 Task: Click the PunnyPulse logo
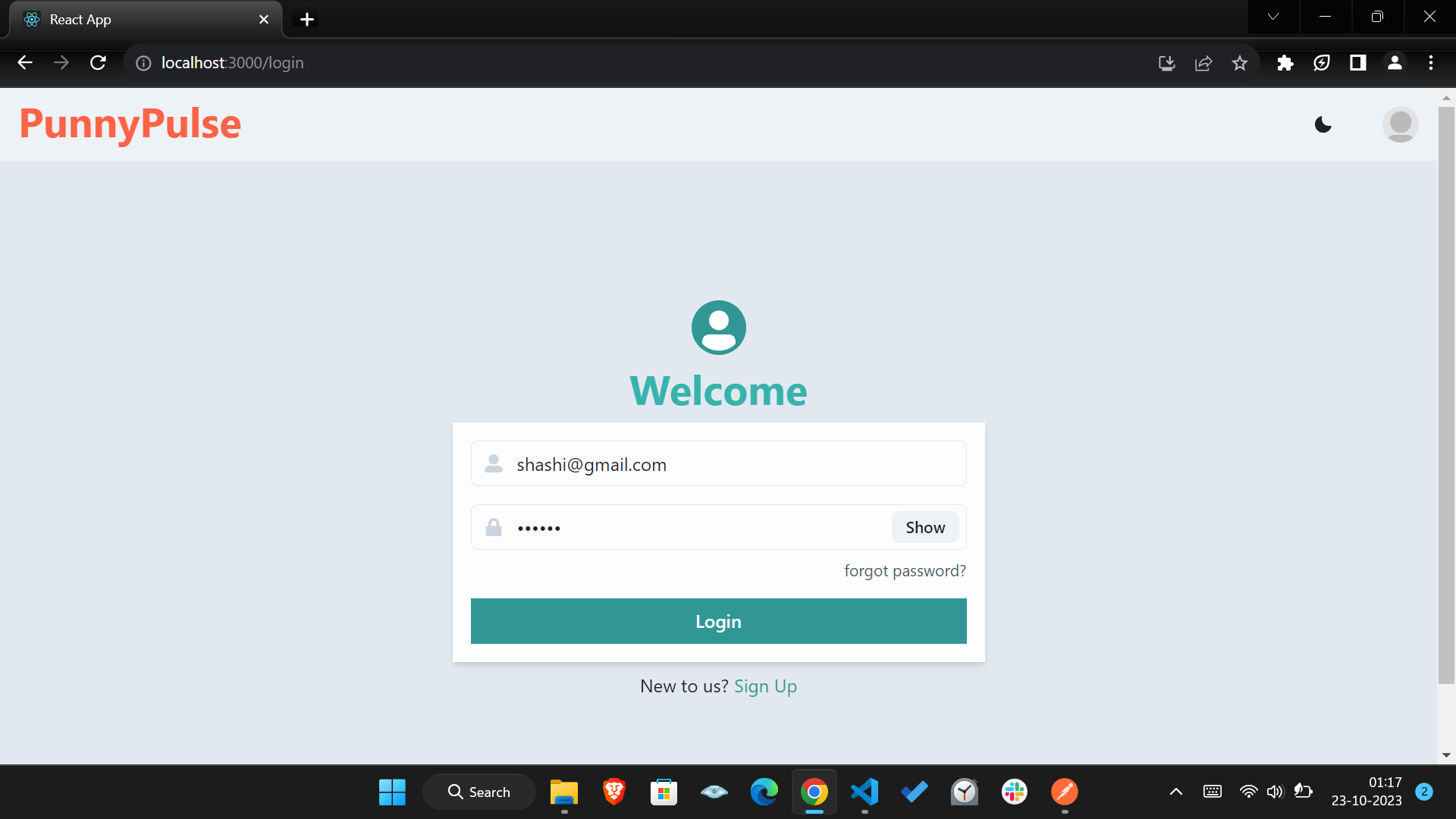point(130,124)
